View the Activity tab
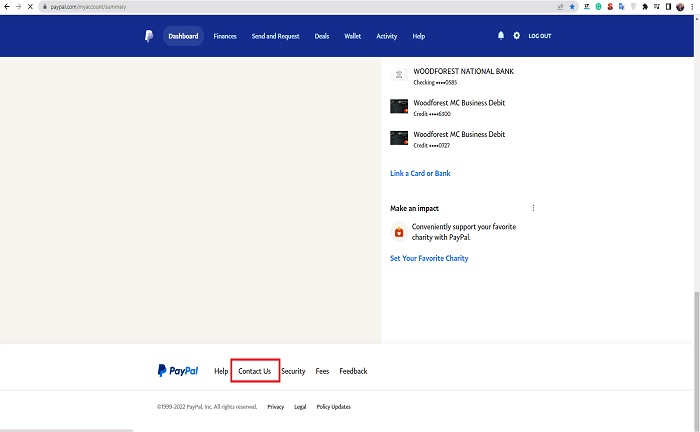 tap(387, 36)
